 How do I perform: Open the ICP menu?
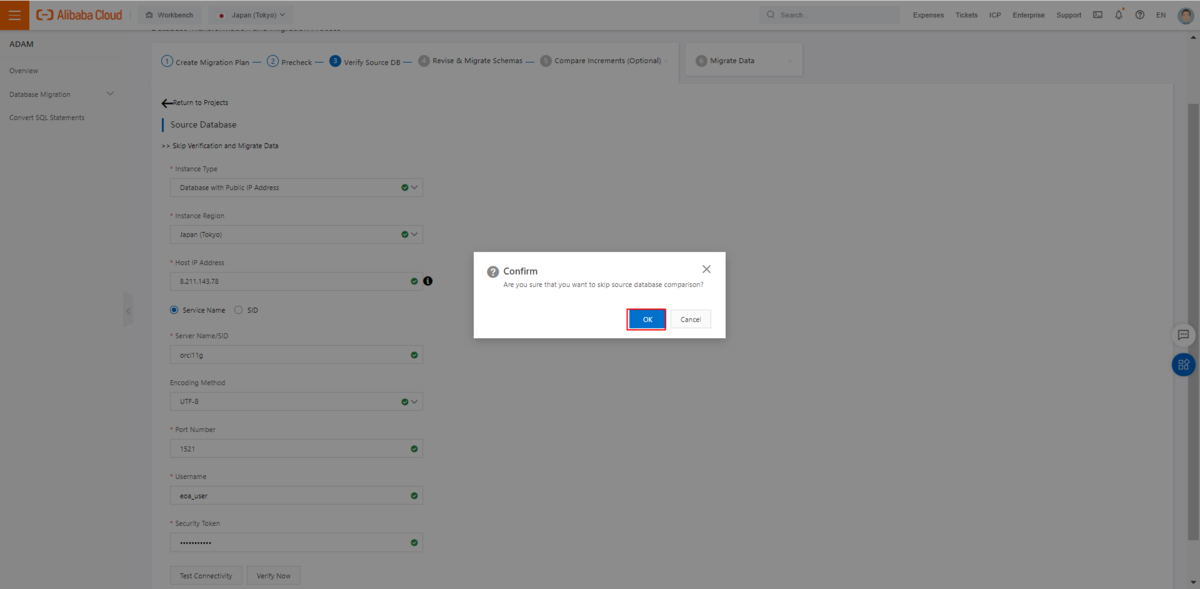[995, 15]
